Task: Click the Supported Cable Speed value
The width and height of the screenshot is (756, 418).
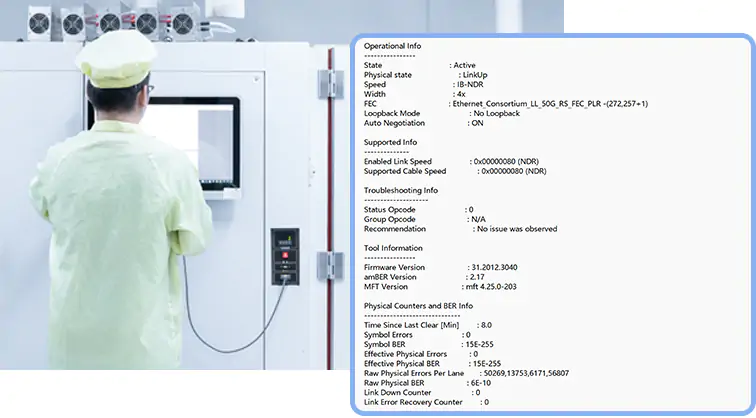Action: pyautogui.click(x=514, y=171)
